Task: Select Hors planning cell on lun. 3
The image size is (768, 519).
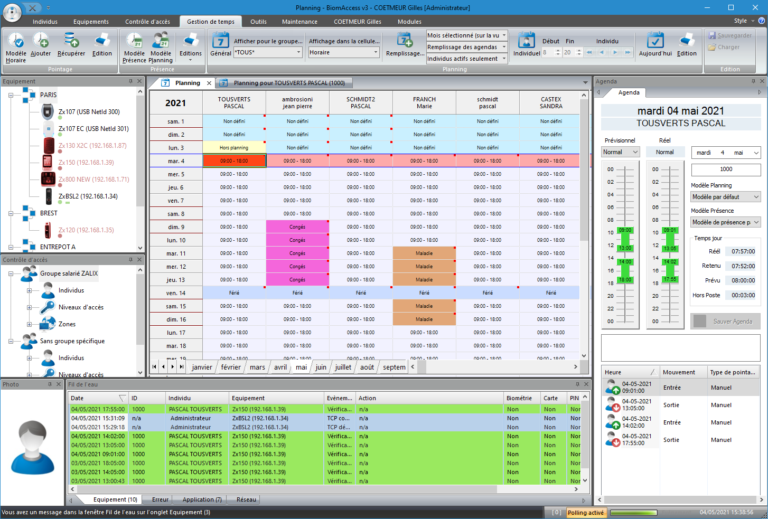Action: (x=234, y=147)
